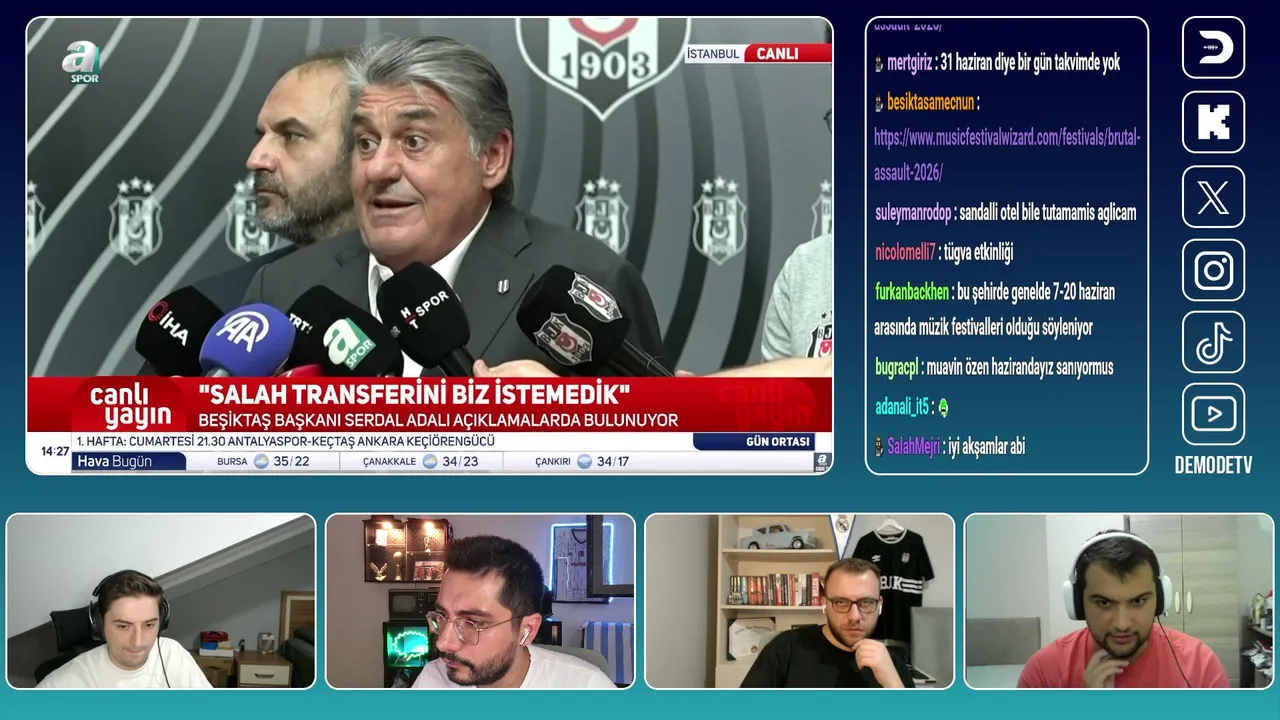Screen dimensions: 1280x720
Task: Select the headline "SALAH TRANSFERİNİ BİZ İSTEMEDİK"
Action: click(x=414, y=393)
